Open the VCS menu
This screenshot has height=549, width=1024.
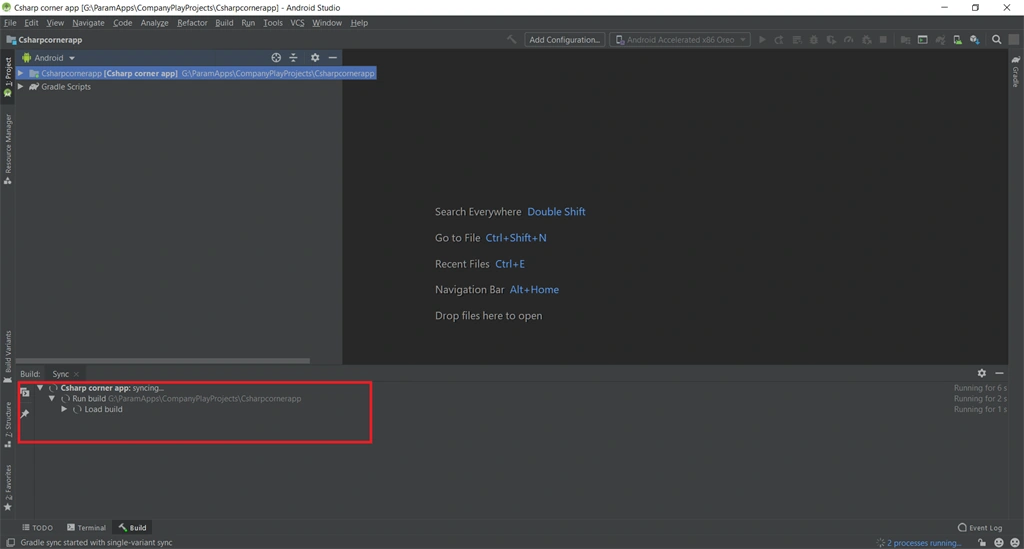pos(297,23)
